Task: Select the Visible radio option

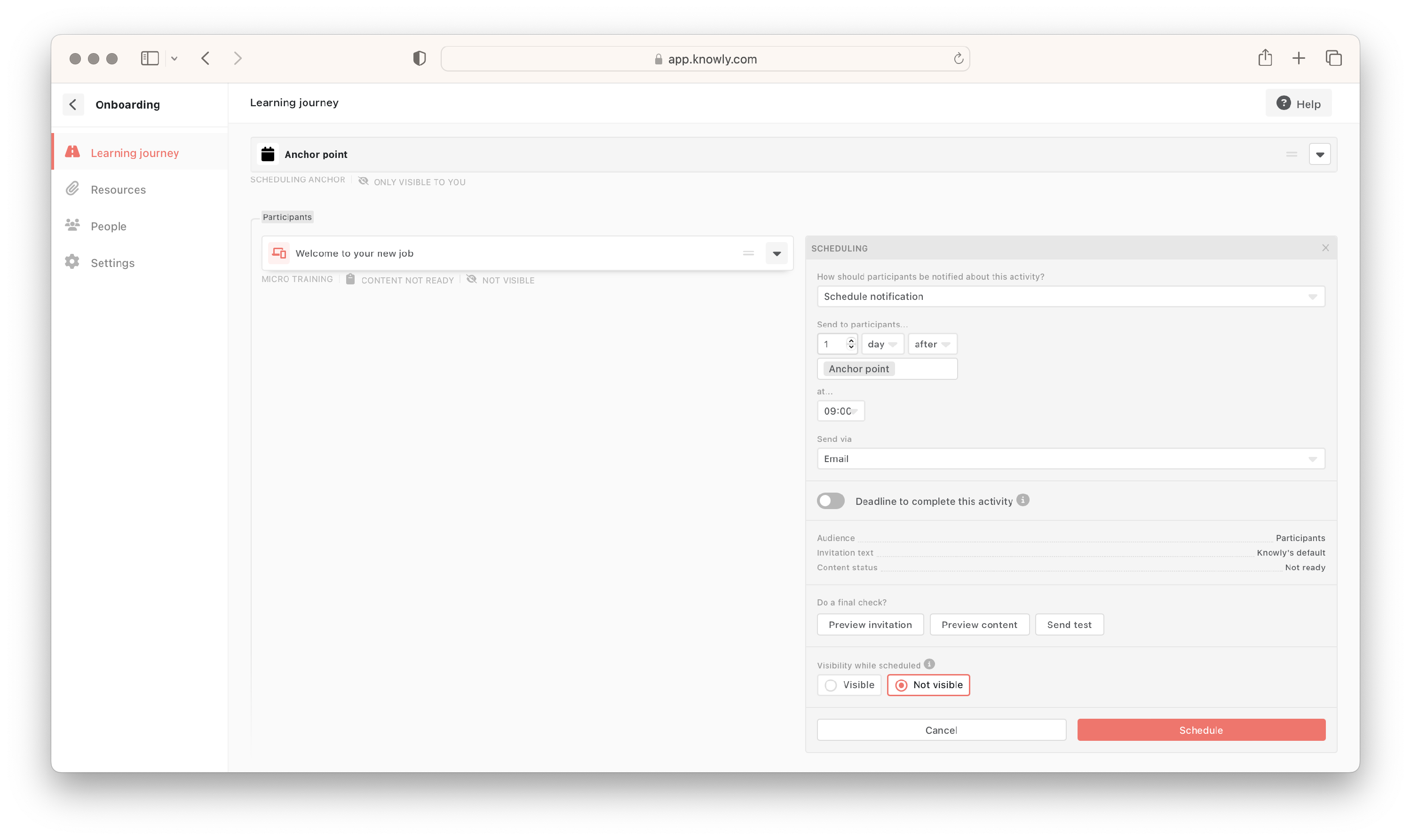Action: 849,685
